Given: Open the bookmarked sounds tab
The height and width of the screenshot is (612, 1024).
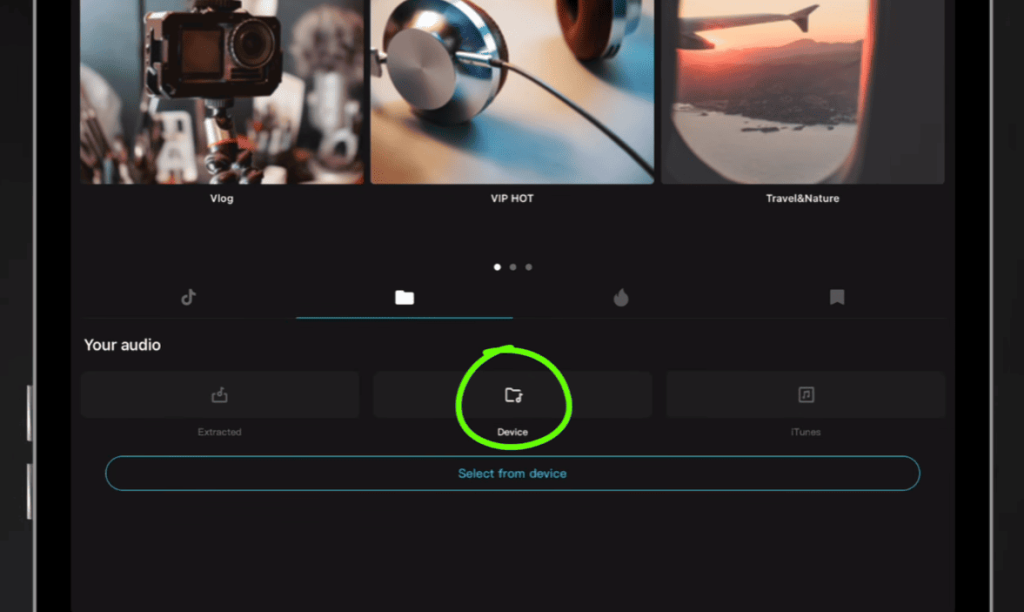Looking at the screenshot, I should tap(837, 298).
